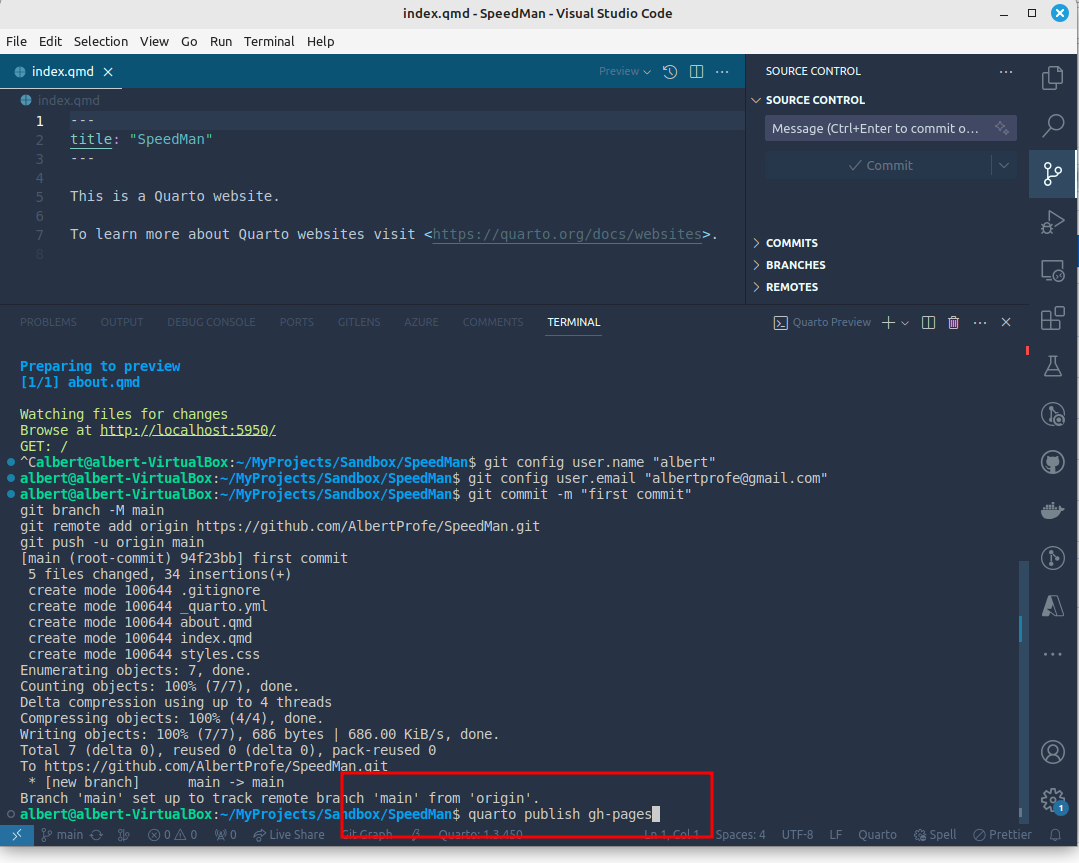Change the UTF-8 file encoding

coord(798,835)
